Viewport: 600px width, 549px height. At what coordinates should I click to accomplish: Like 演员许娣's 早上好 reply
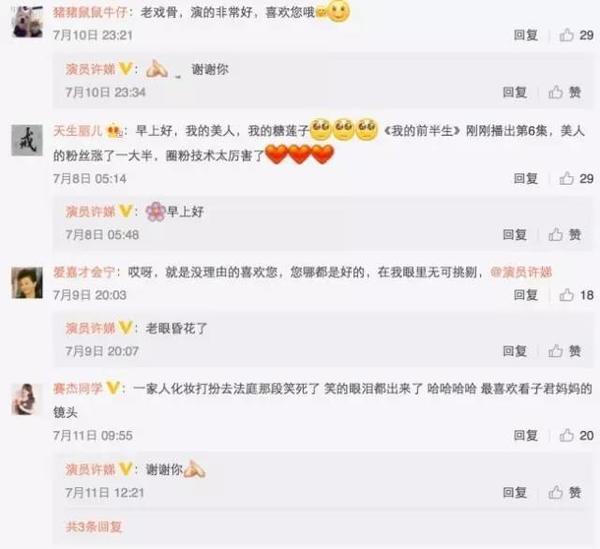click(565, 235)
